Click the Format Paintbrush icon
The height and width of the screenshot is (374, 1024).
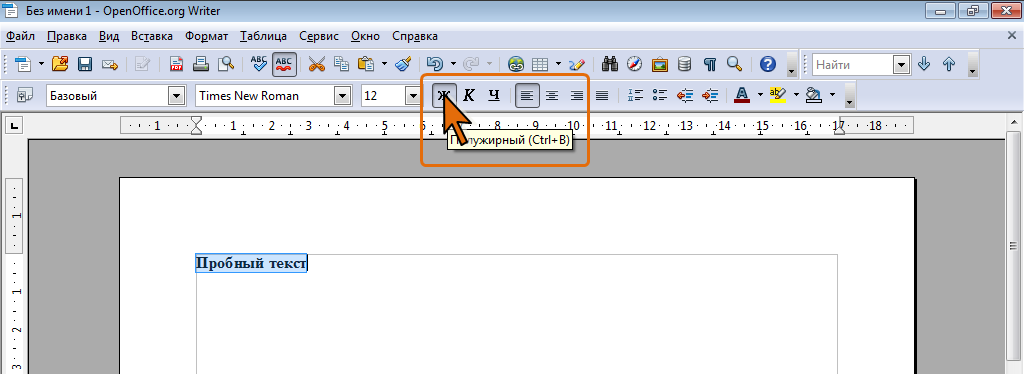(x=403, y=64)
